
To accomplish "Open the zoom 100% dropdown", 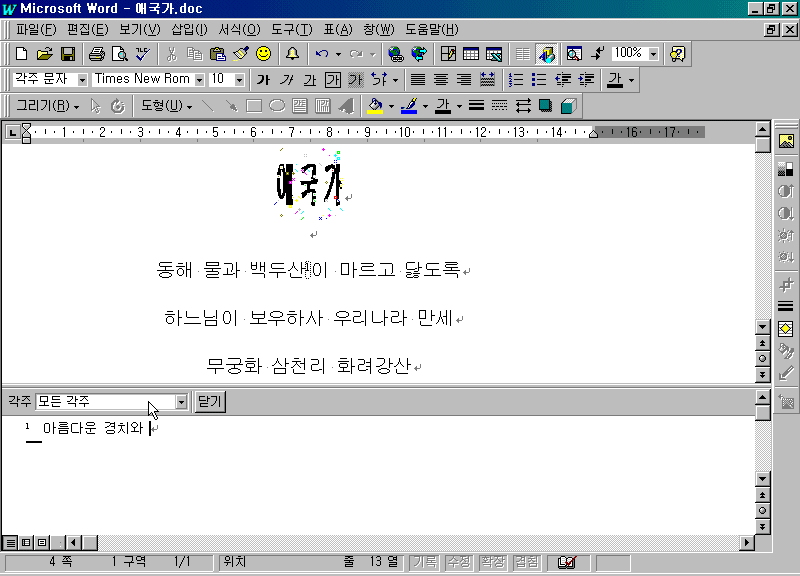I will pos(654,54).
